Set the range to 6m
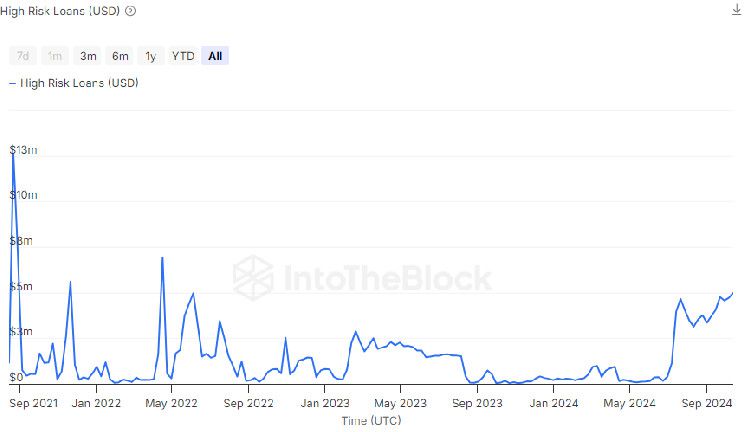 [x=120, y=56]
